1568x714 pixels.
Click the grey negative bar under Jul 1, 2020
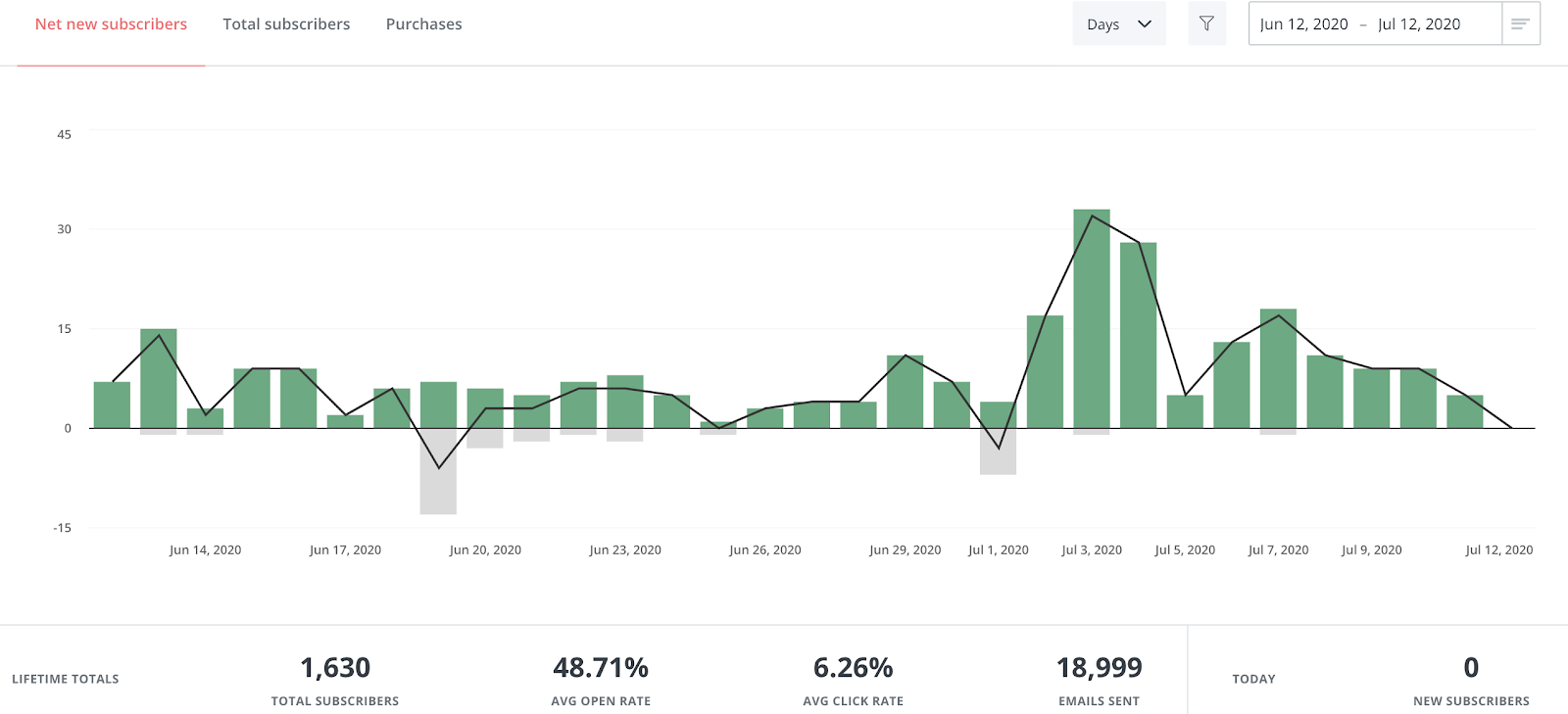[x=998, y=452]
